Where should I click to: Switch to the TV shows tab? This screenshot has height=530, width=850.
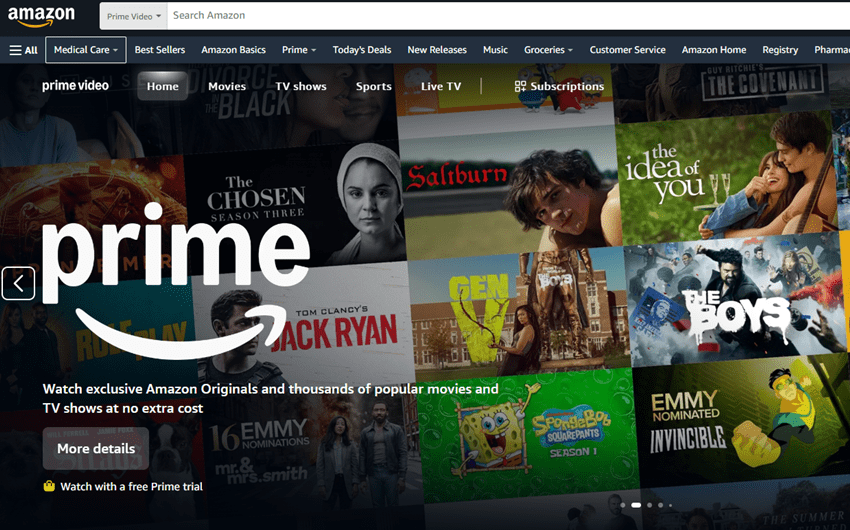pos(301,86)
